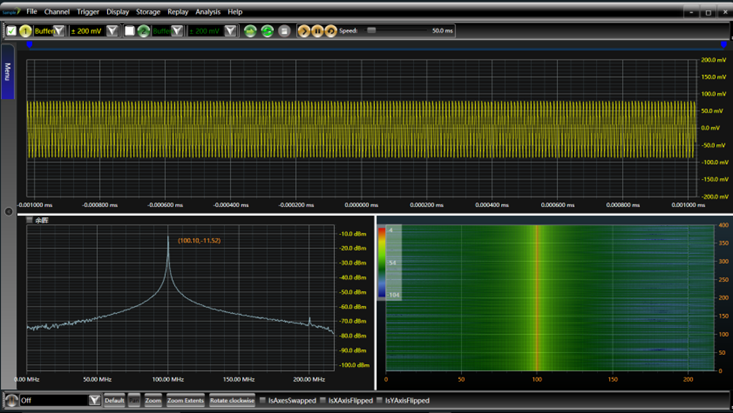
Task: Click the green channel 2 indicator icon
Action: (144, 31)
